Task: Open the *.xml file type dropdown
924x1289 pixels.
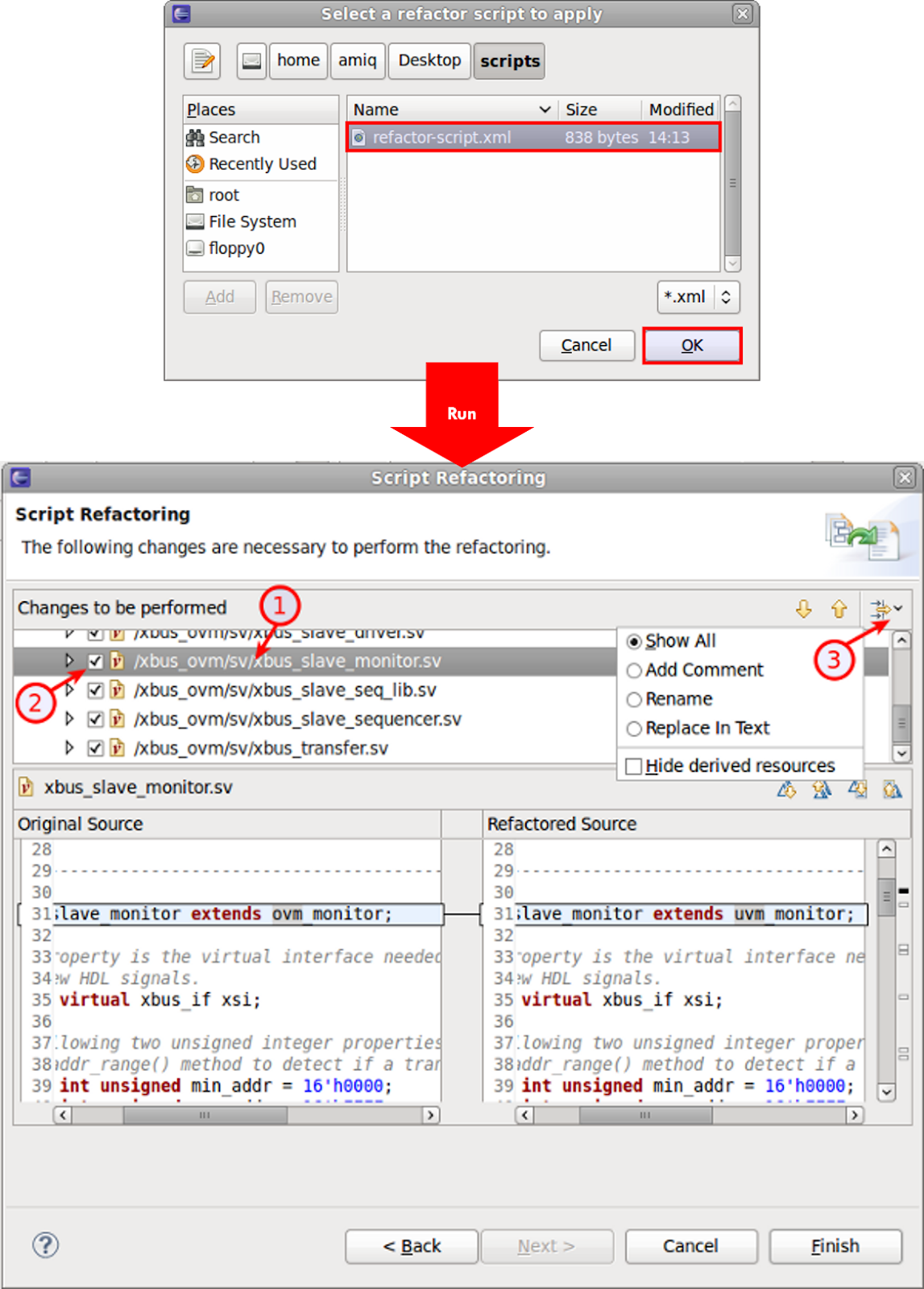Action: coord(698,297)
